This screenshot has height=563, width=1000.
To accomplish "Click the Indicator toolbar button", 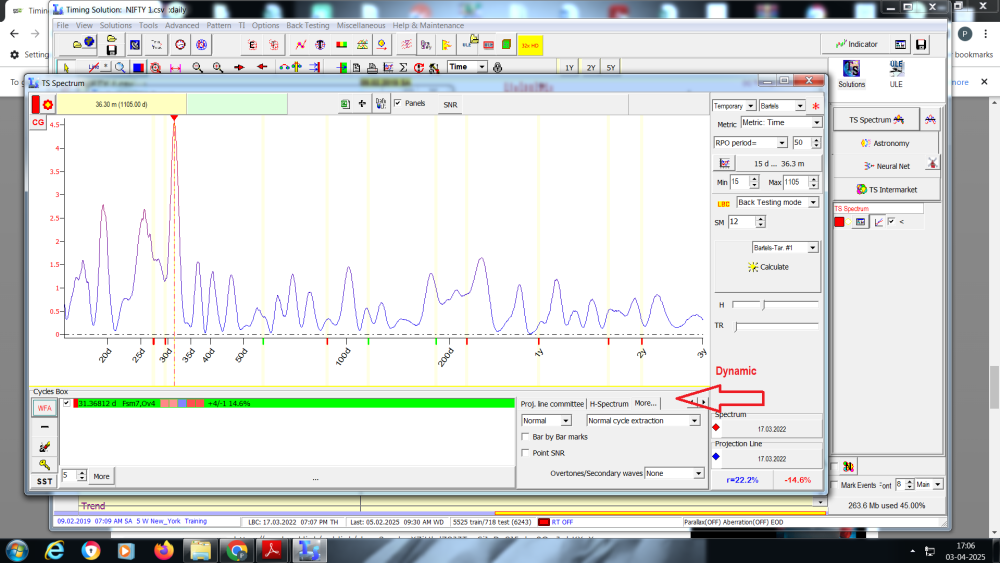I will click(x=855, y=44).
